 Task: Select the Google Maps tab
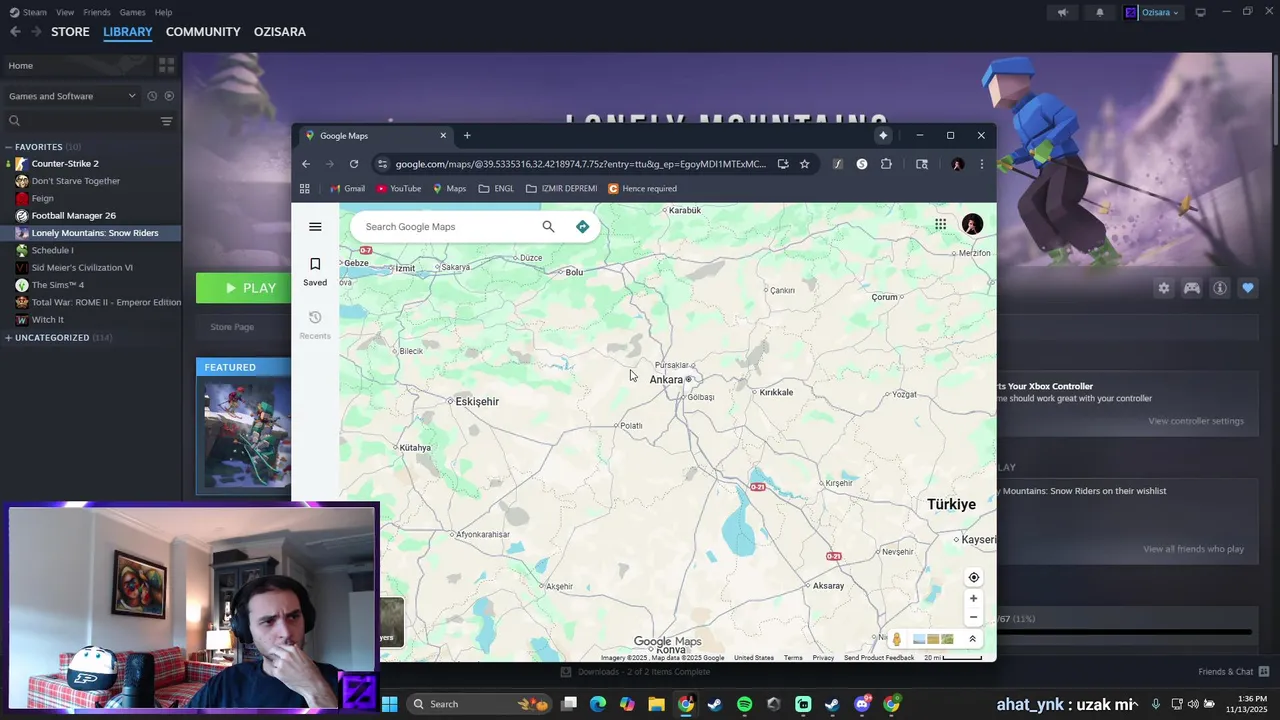(x=376, y=135)
